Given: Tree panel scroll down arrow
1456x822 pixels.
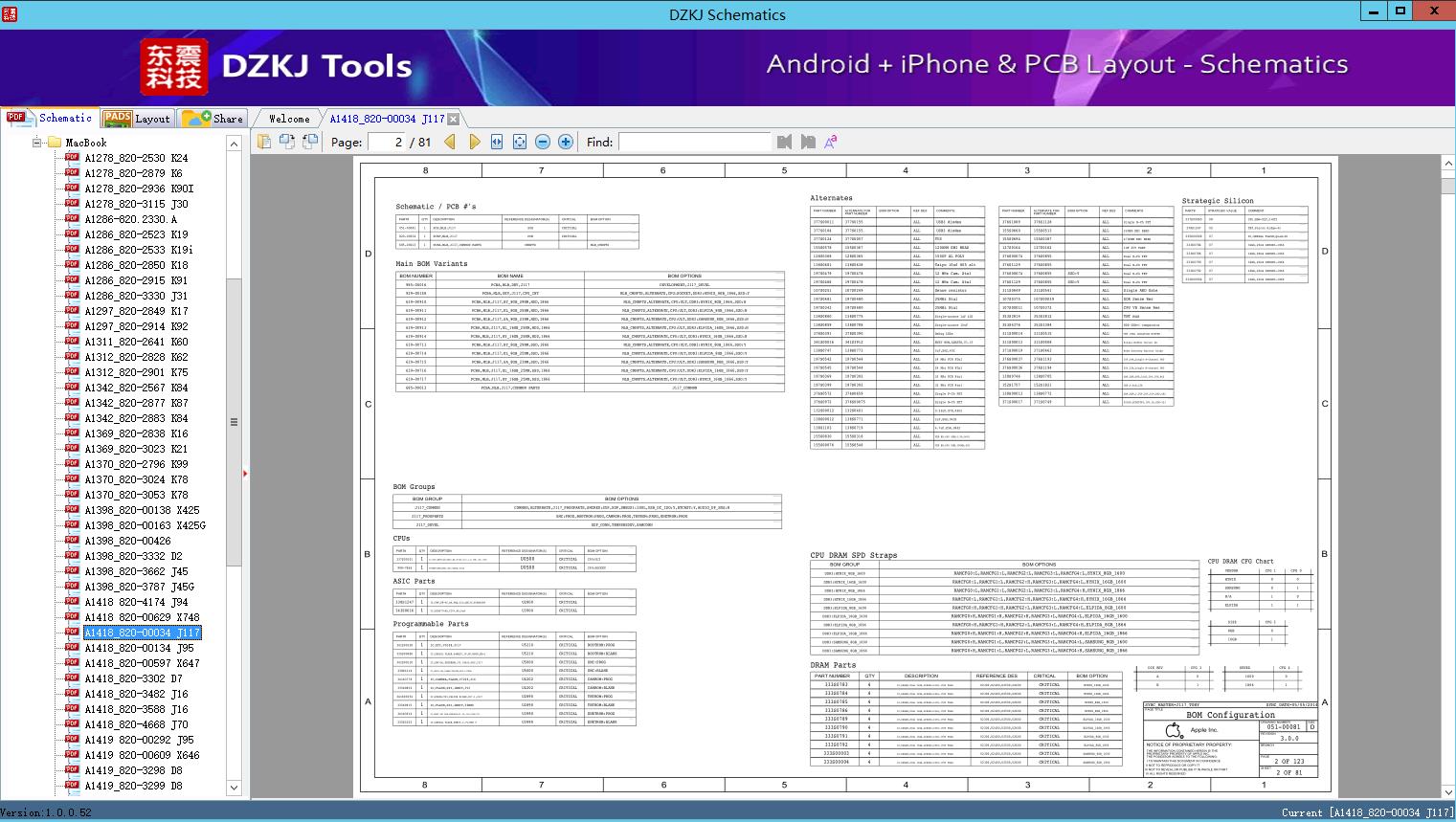Looking at the screenshot, I should point(234,788).
